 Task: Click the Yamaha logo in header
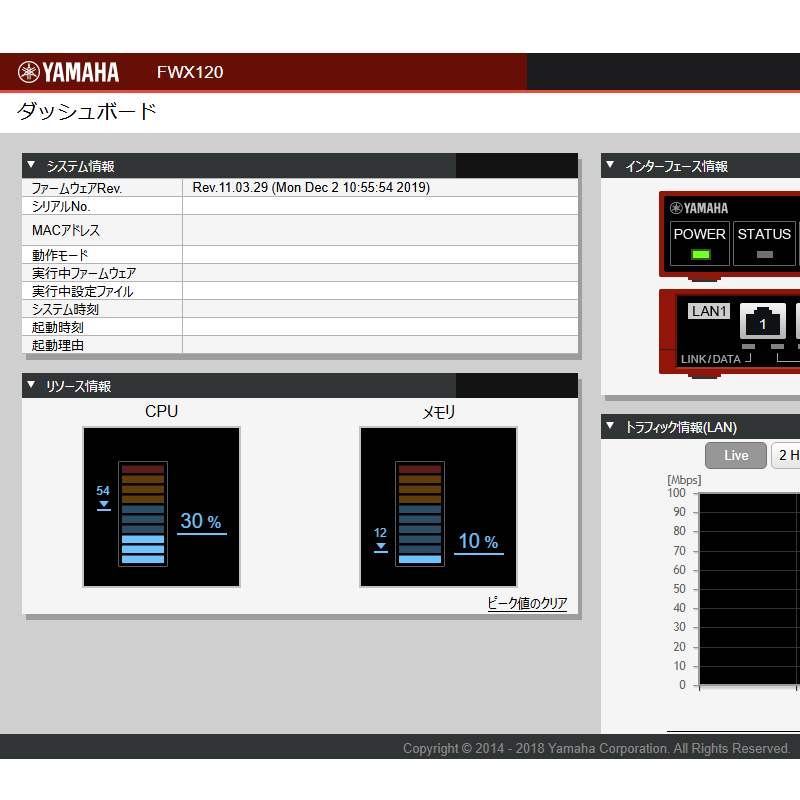68,72
